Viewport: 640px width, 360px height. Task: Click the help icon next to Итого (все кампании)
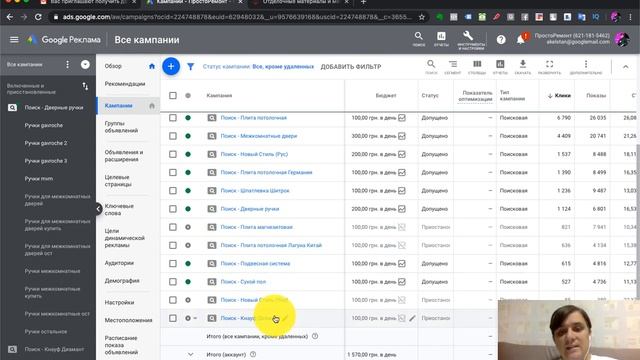[315, 336]
